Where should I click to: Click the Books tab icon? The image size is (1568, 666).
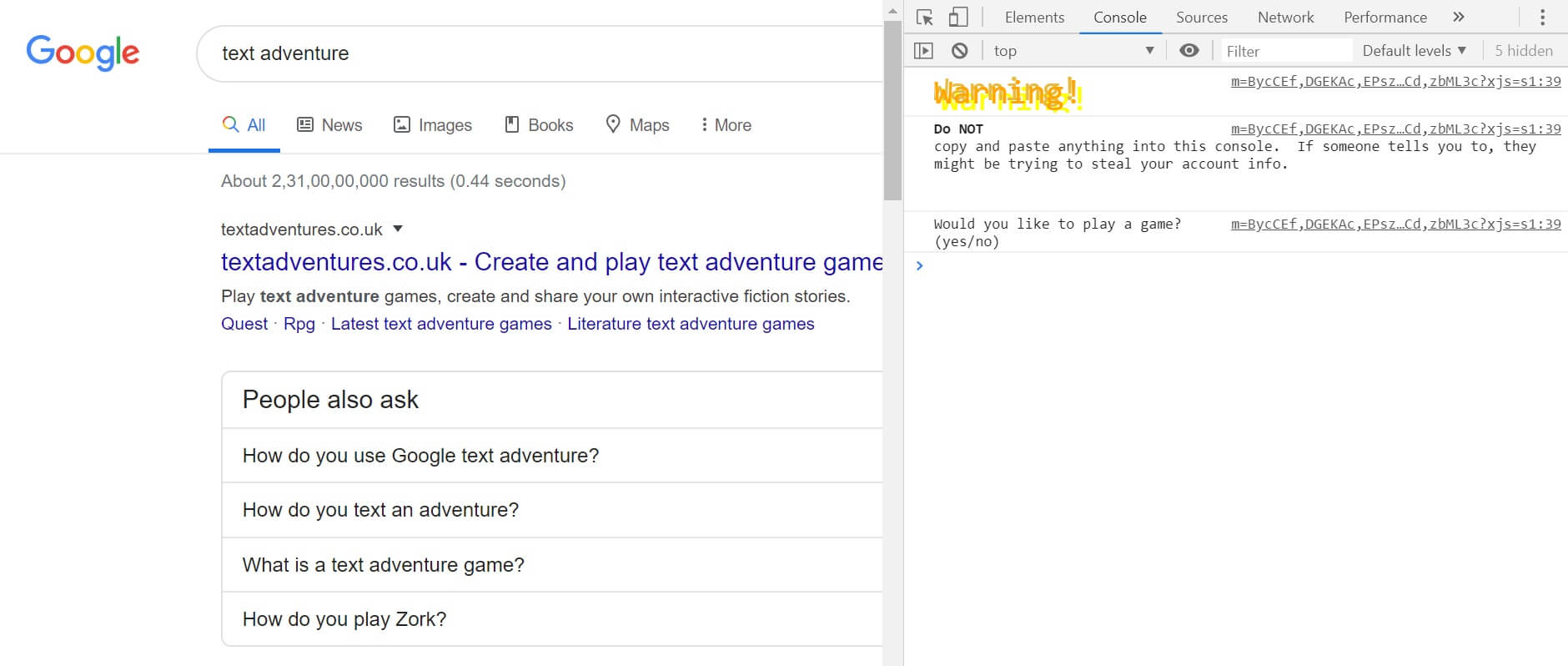[512, 124]
